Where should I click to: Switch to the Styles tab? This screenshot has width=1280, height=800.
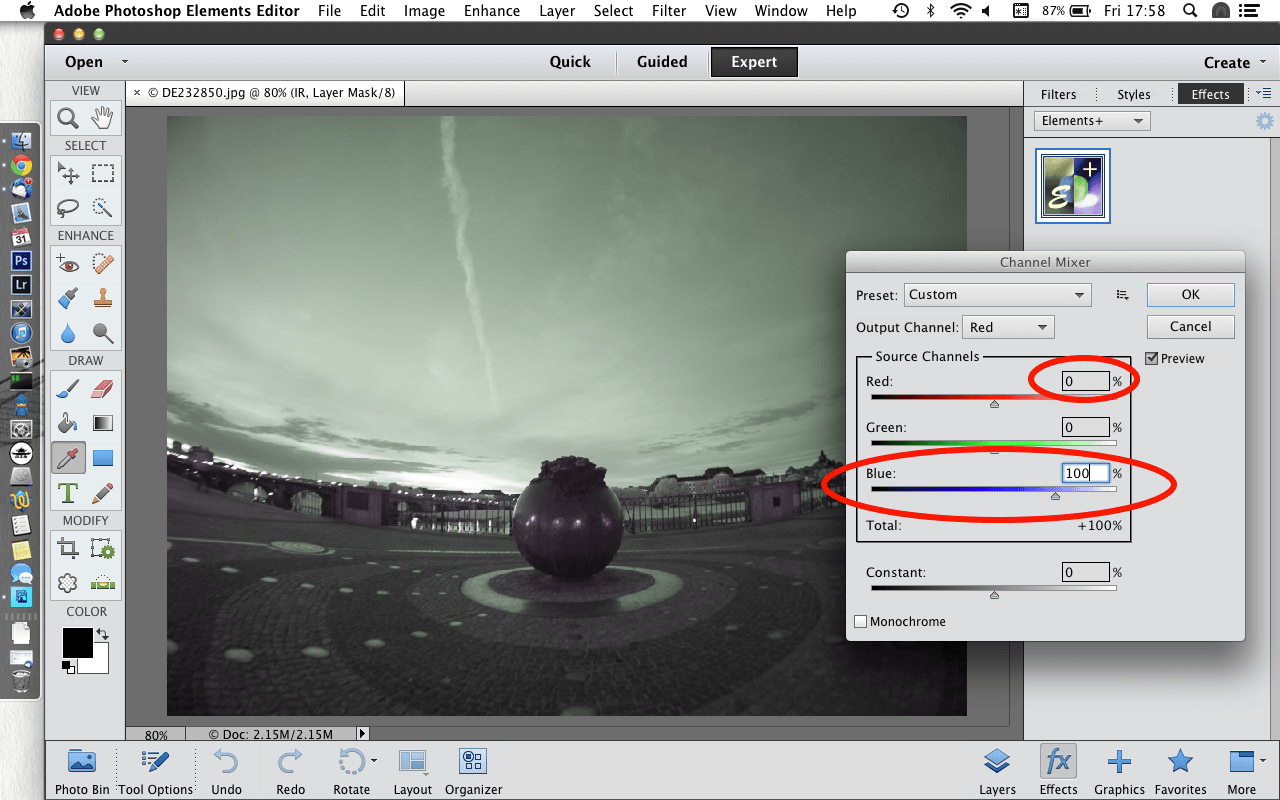pyautogui.click(x=1134, y=94)
